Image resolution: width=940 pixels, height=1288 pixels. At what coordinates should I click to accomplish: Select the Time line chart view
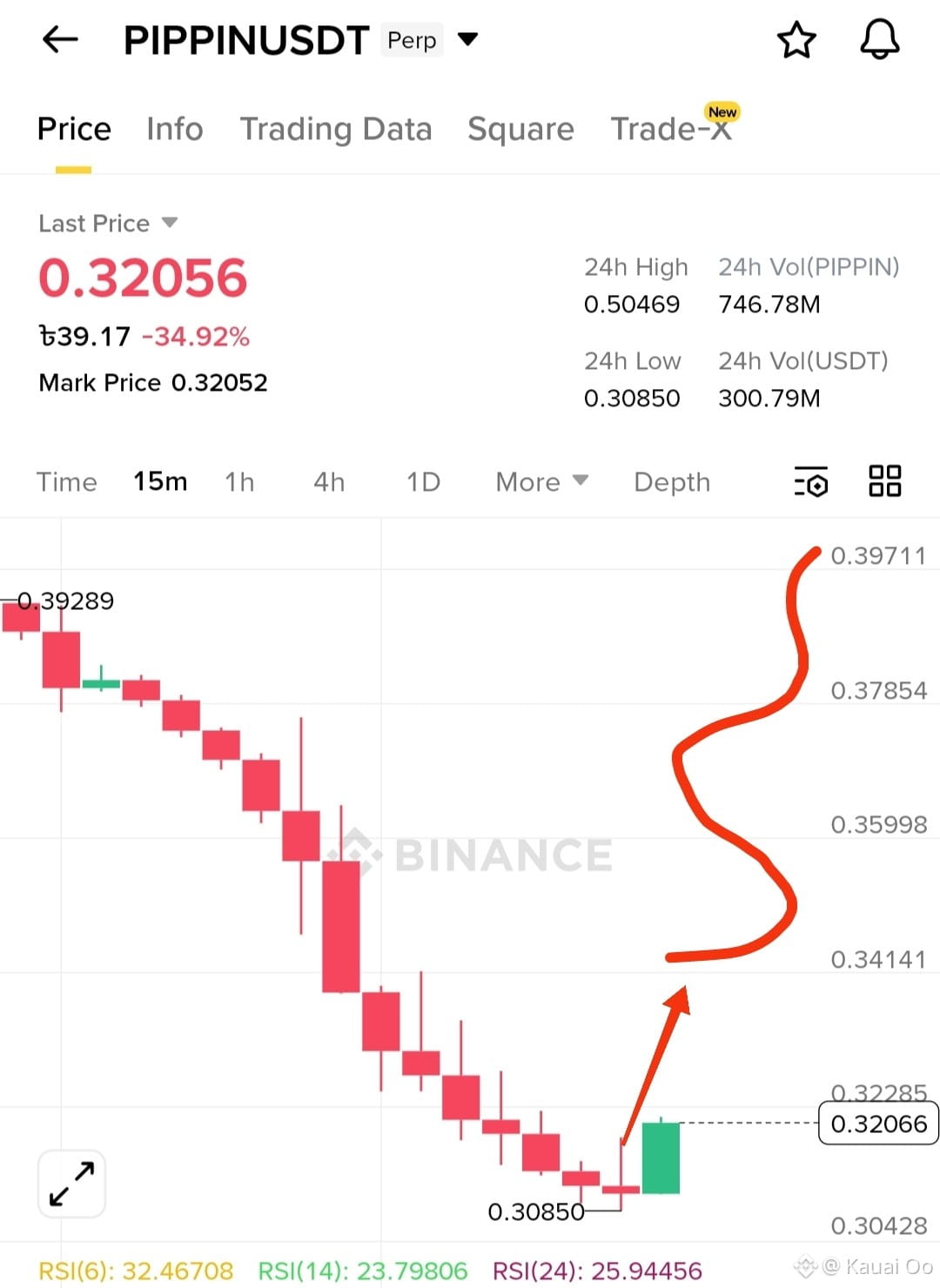(66, 482)
